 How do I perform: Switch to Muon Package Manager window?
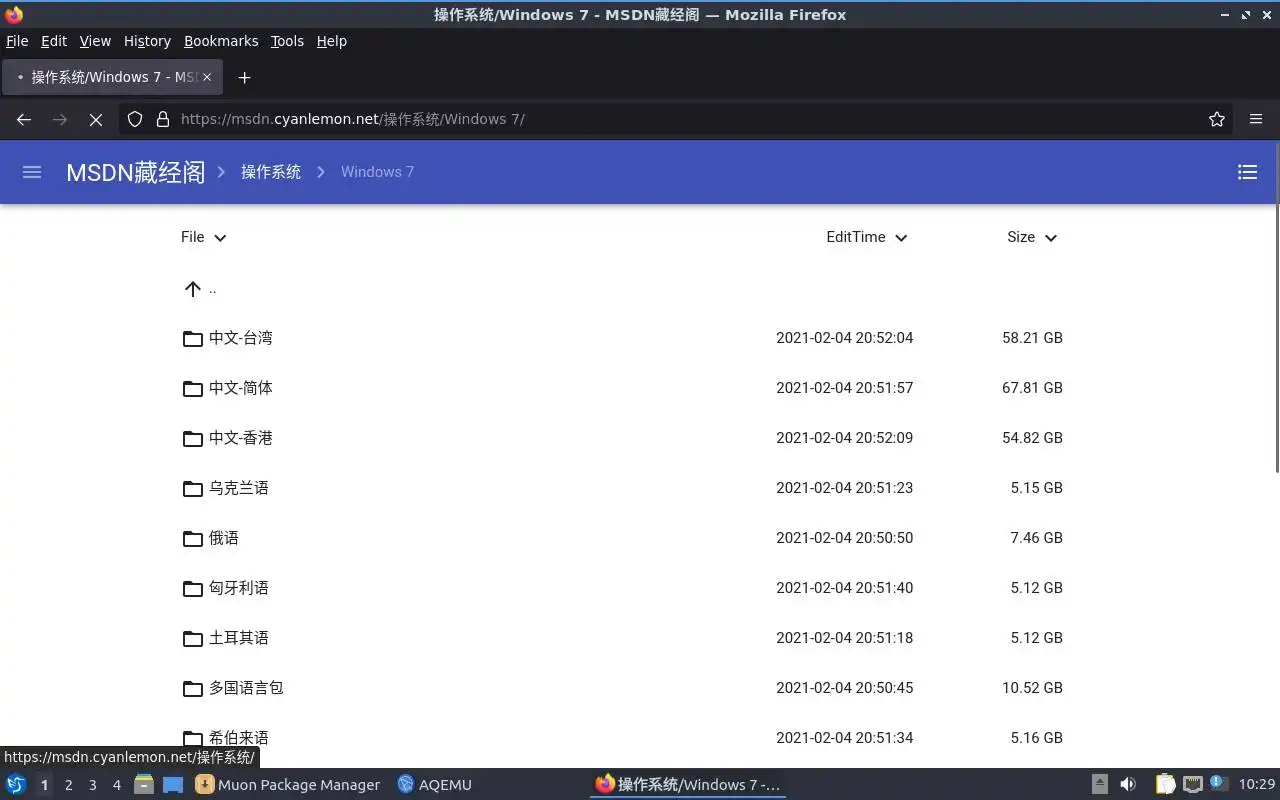tap(288, 785)
